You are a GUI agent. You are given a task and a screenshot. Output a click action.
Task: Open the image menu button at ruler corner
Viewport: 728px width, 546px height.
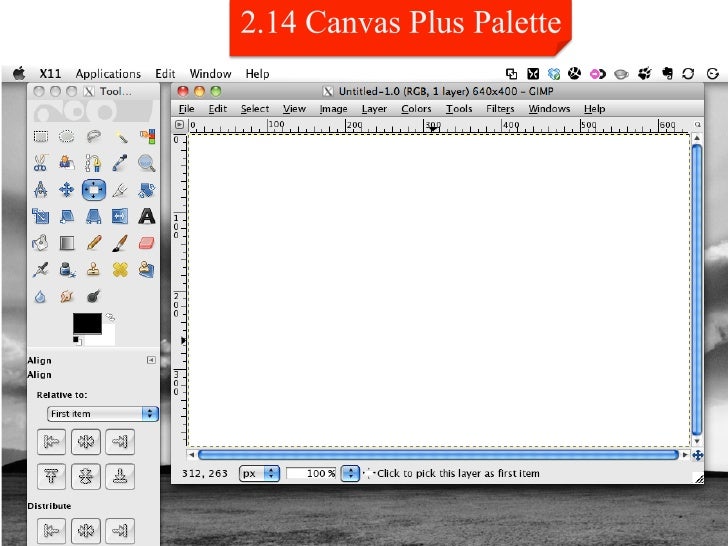pos(179,124)
